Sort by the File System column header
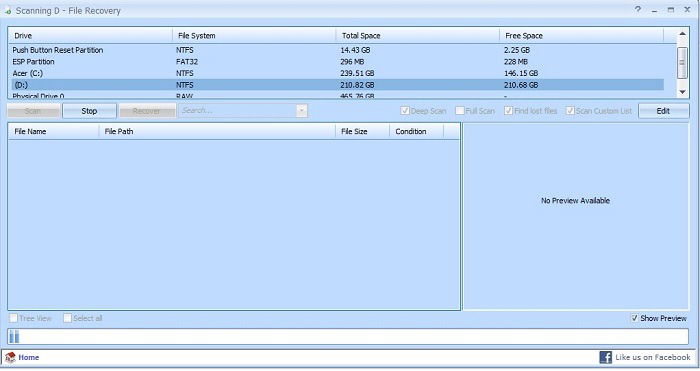The height and width of the screenshot is (371, 700). [x=254, y=36]
